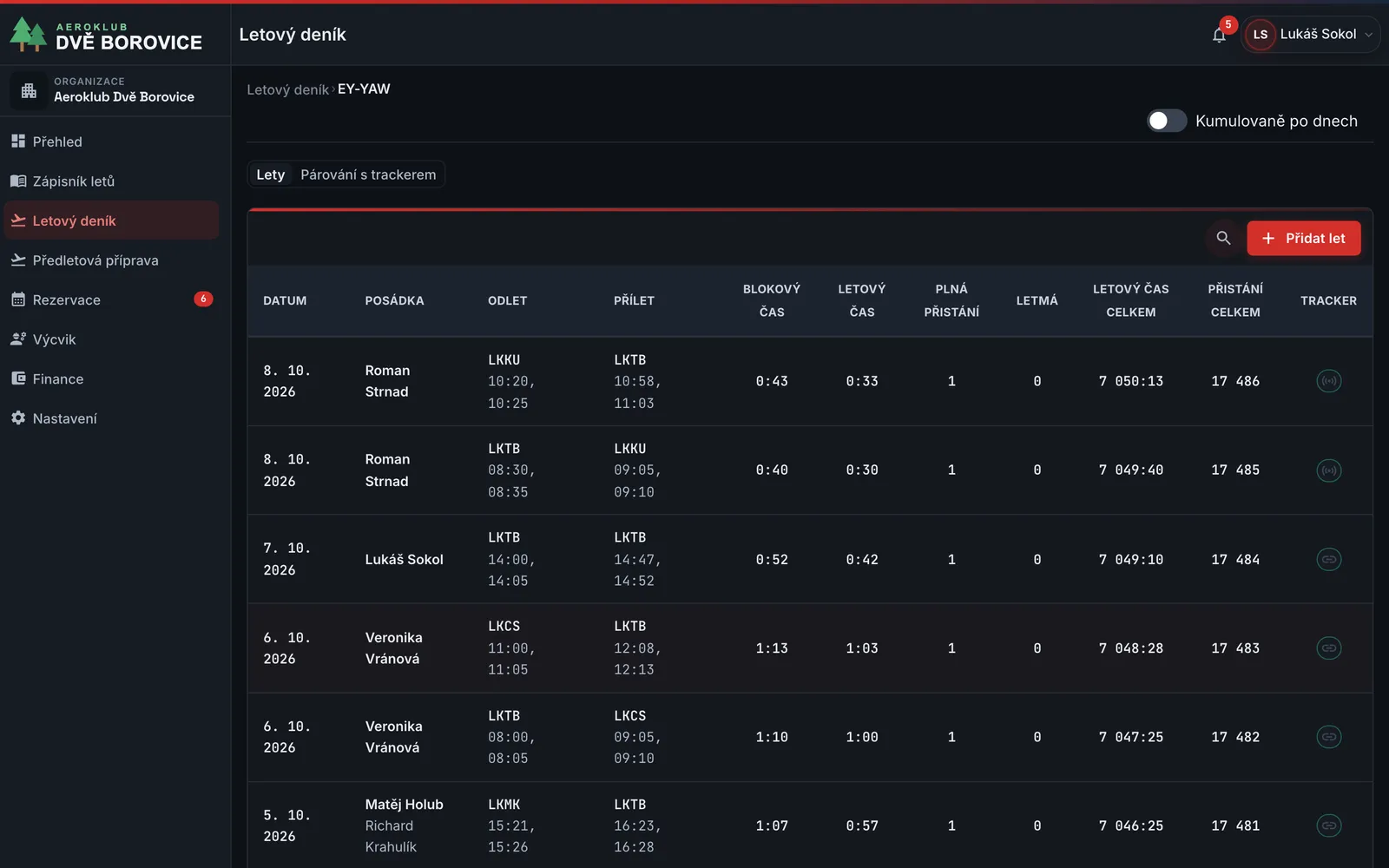Click total flight time 7 050:13
Screen dimensions: 1389x868
pos(1130,381)
